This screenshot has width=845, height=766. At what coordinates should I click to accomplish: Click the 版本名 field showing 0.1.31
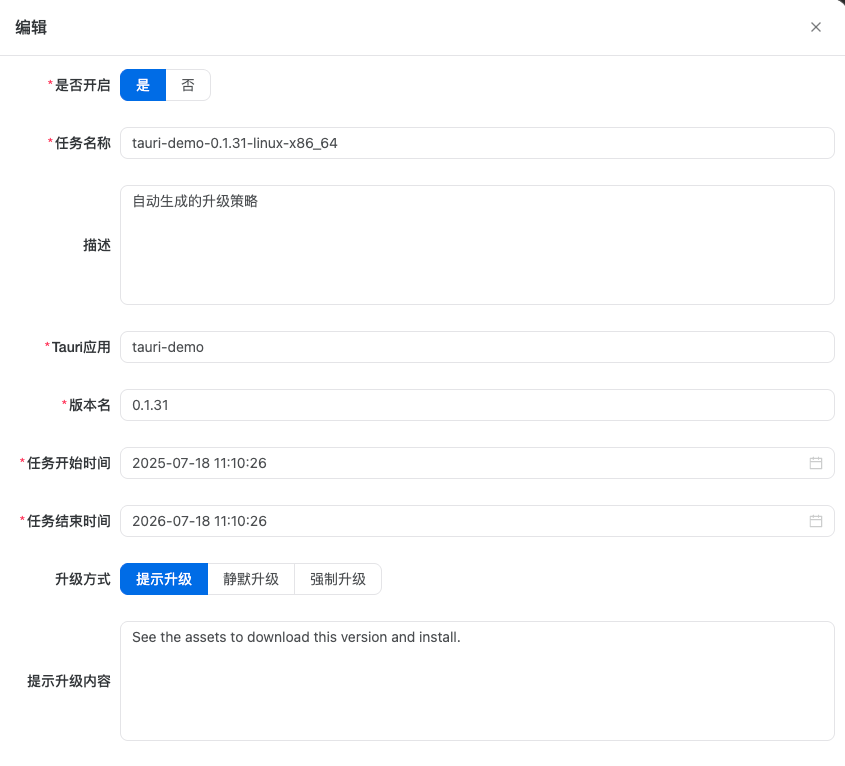pyautogui.click(x=477, y=405)
